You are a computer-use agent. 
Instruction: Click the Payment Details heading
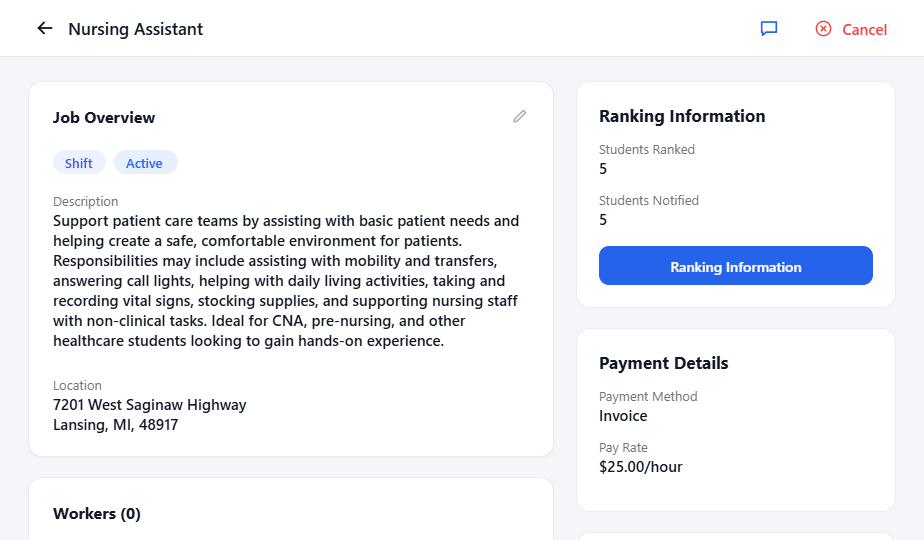(664, 363)
